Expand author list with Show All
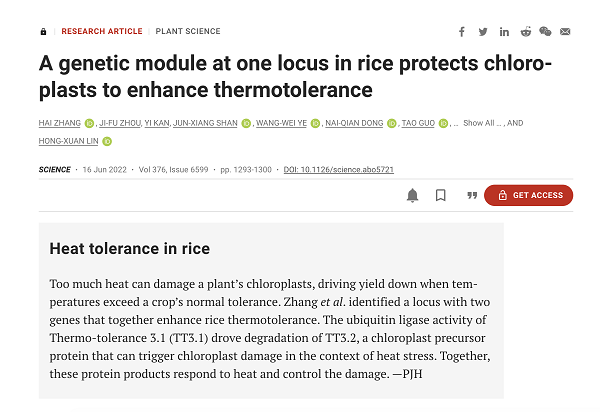The height and width of the screenshot is (412, 600). click(x=478, y=123)
